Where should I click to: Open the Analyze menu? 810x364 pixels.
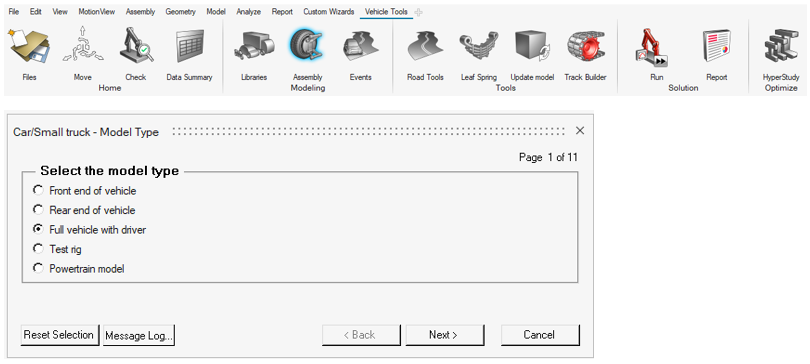248,11
